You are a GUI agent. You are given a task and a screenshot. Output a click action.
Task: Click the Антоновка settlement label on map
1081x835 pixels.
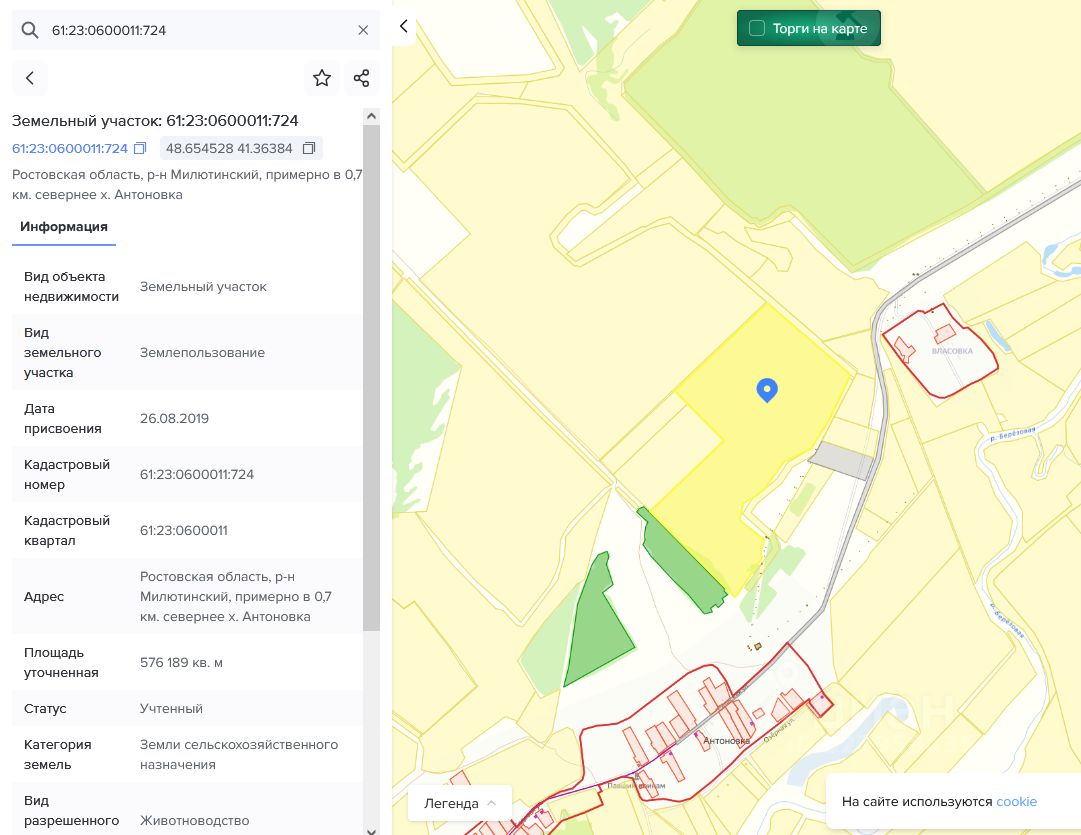coord(727,741)
